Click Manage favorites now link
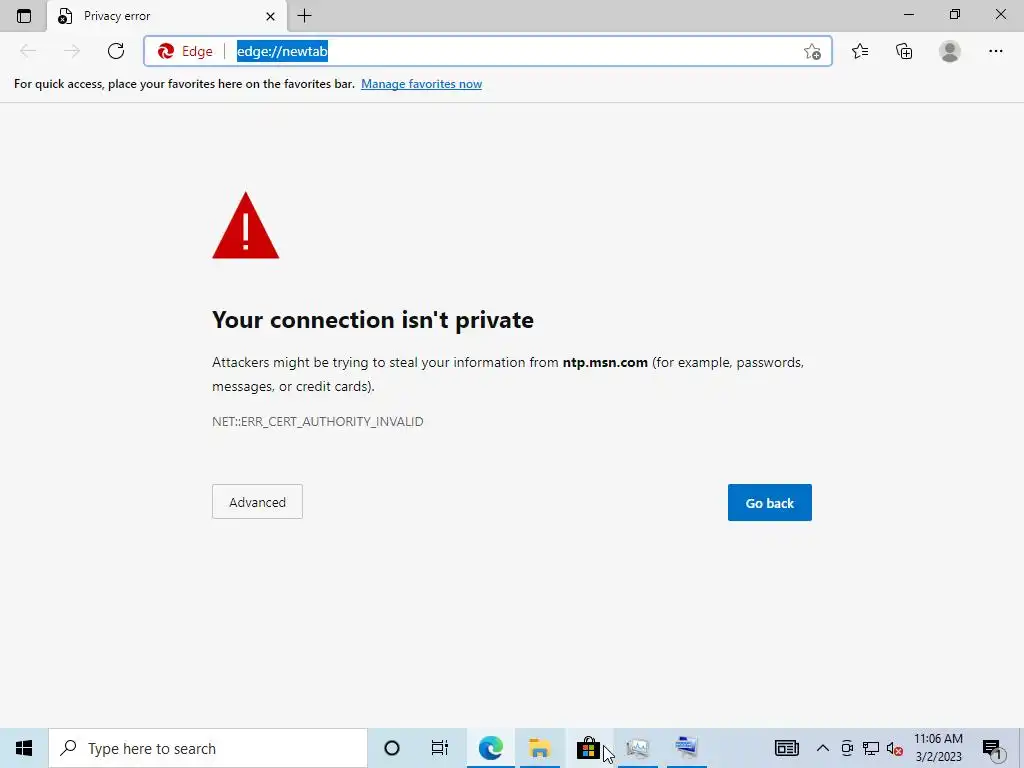The image size is (1024, 768). coord(421,84)
